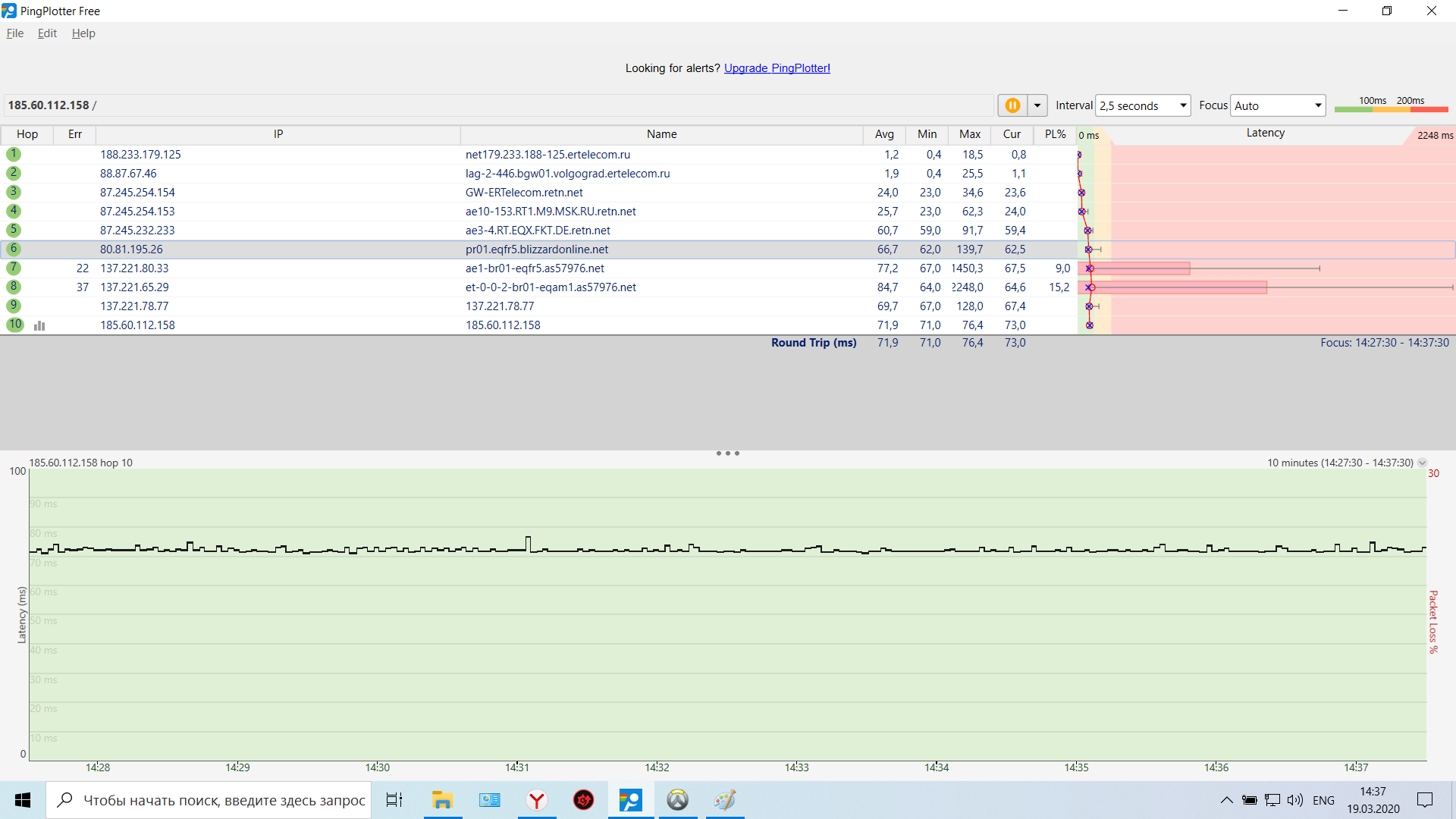Expand the 10 minutes timeline range chevron
The width and height of the screenshot is (1456, 819).
point(1423,463)
